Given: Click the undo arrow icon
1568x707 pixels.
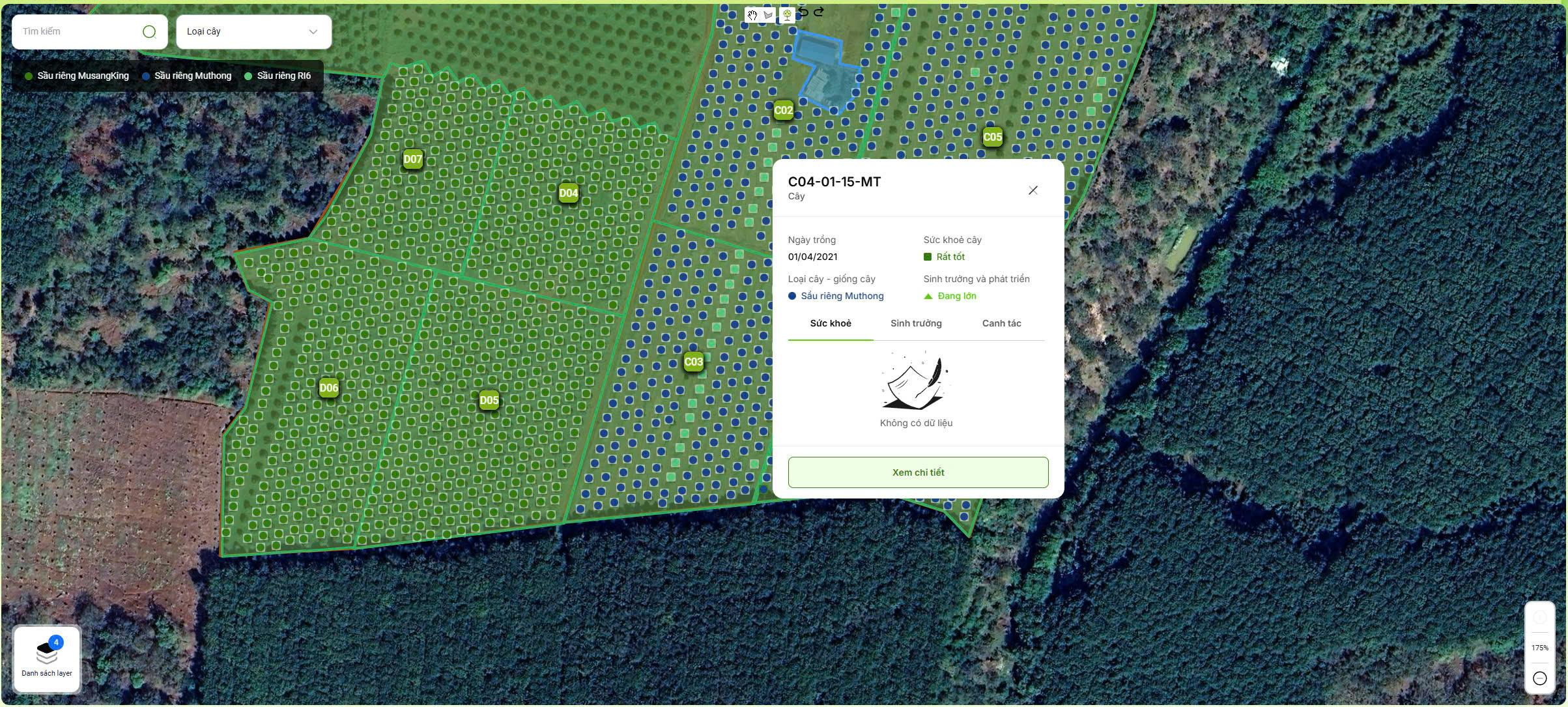Looking at the screenshot, I should point(804,12).
